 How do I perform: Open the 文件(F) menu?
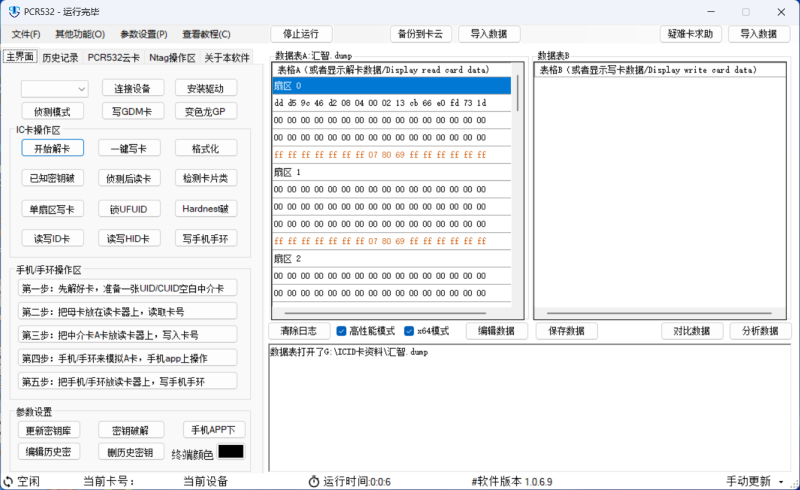pyautogui.click(x=26, y=34)
